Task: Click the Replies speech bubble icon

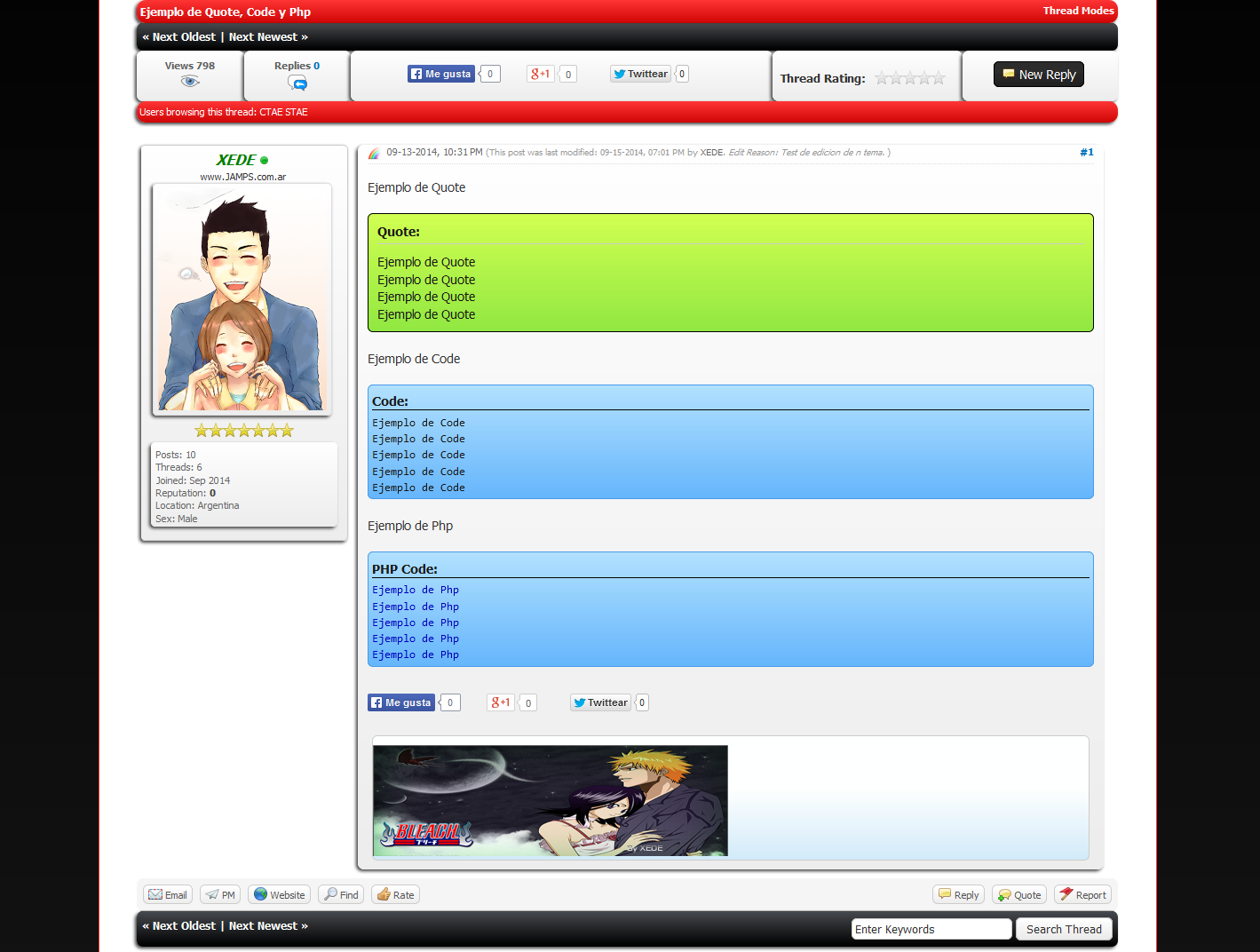Action: click(x=297, y=83)
